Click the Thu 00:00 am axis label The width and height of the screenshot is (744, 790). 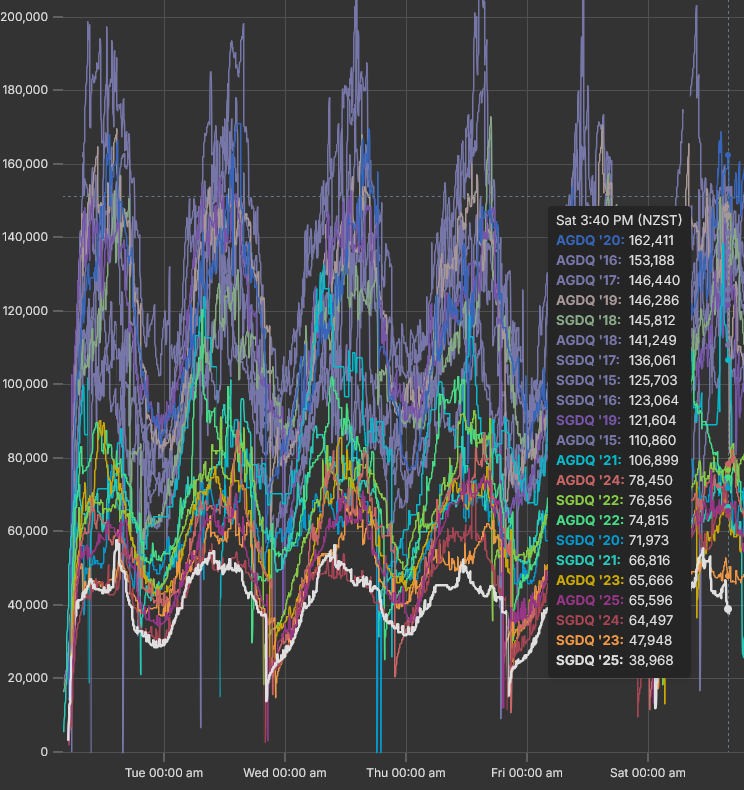pos(405,773)
